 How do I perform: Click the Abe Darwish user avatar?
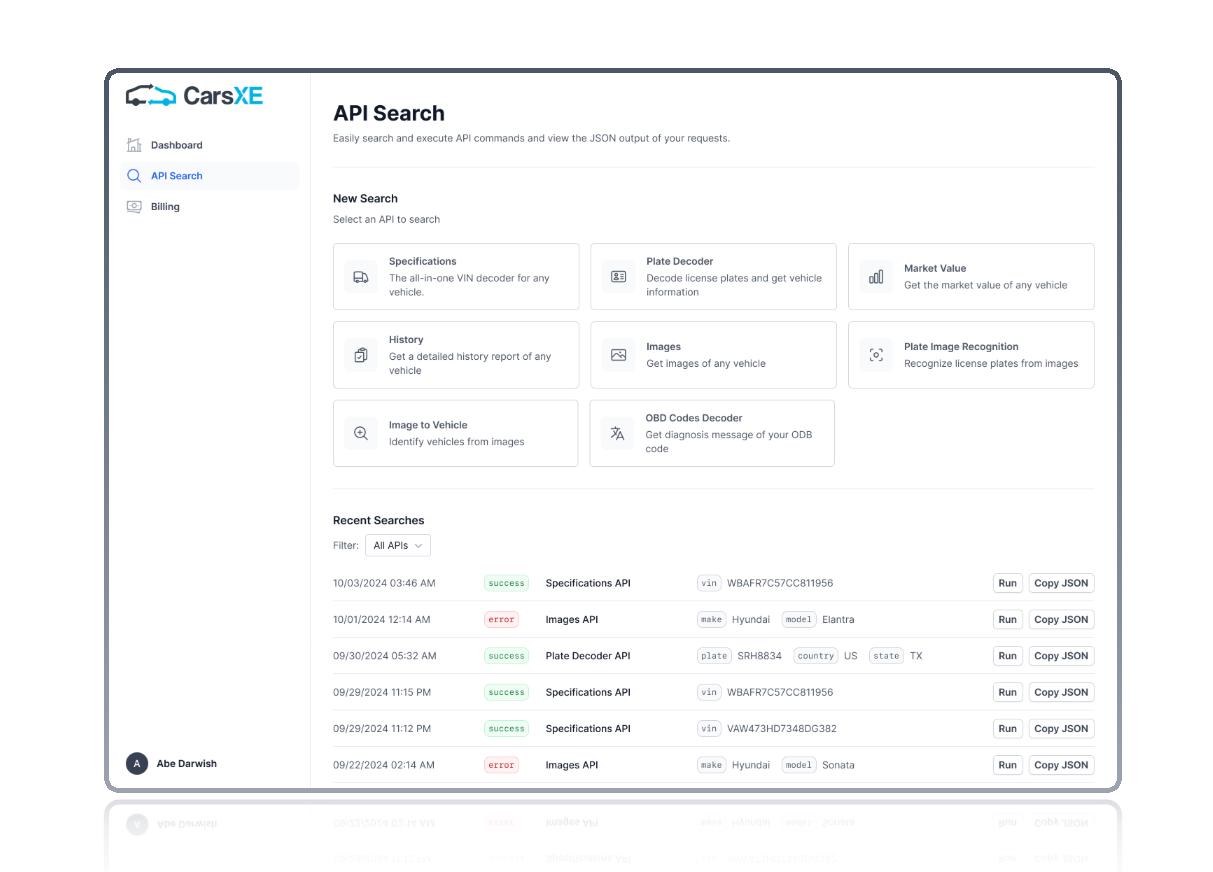click(x=137, y=764)
